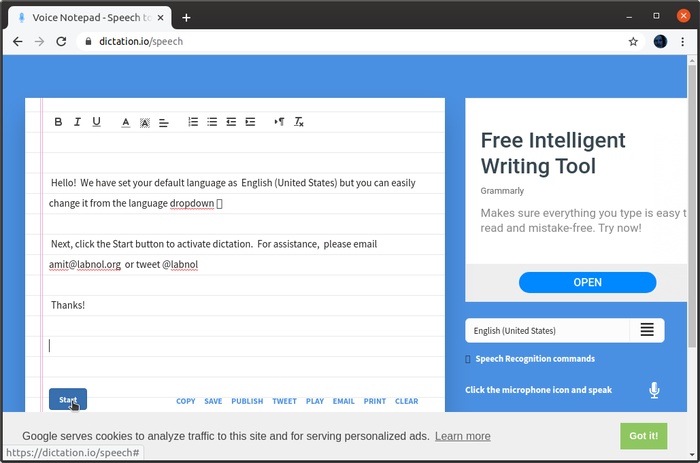Open Speech Recognition commands link
The width and height of the screenshot is (700, 463).
(535, 359)
